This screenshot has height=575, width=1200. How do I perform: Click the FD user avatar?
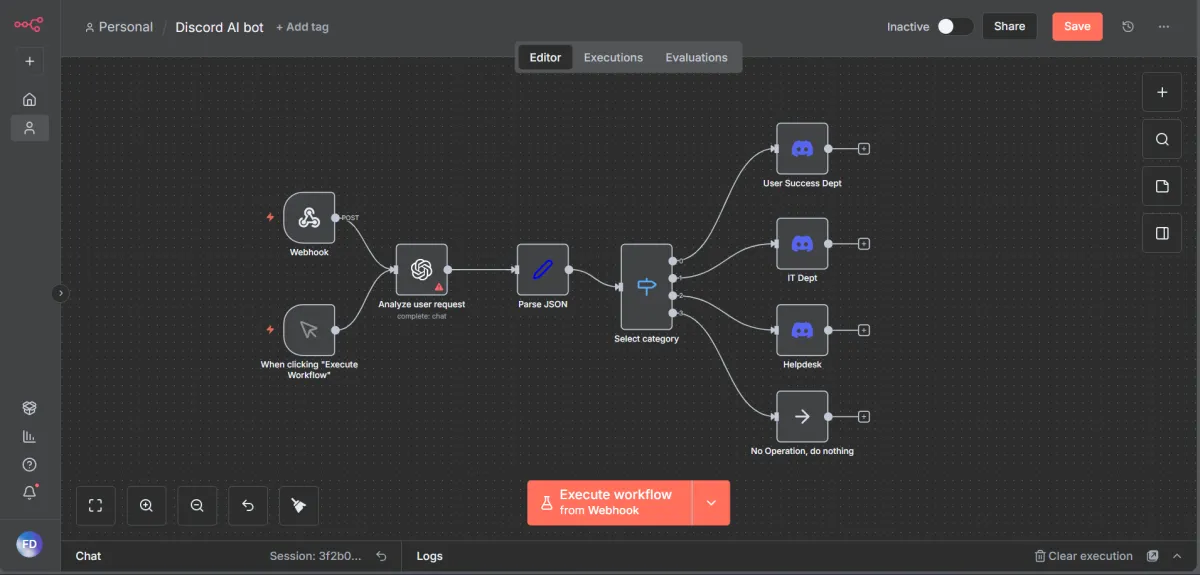tap(30, 544)
